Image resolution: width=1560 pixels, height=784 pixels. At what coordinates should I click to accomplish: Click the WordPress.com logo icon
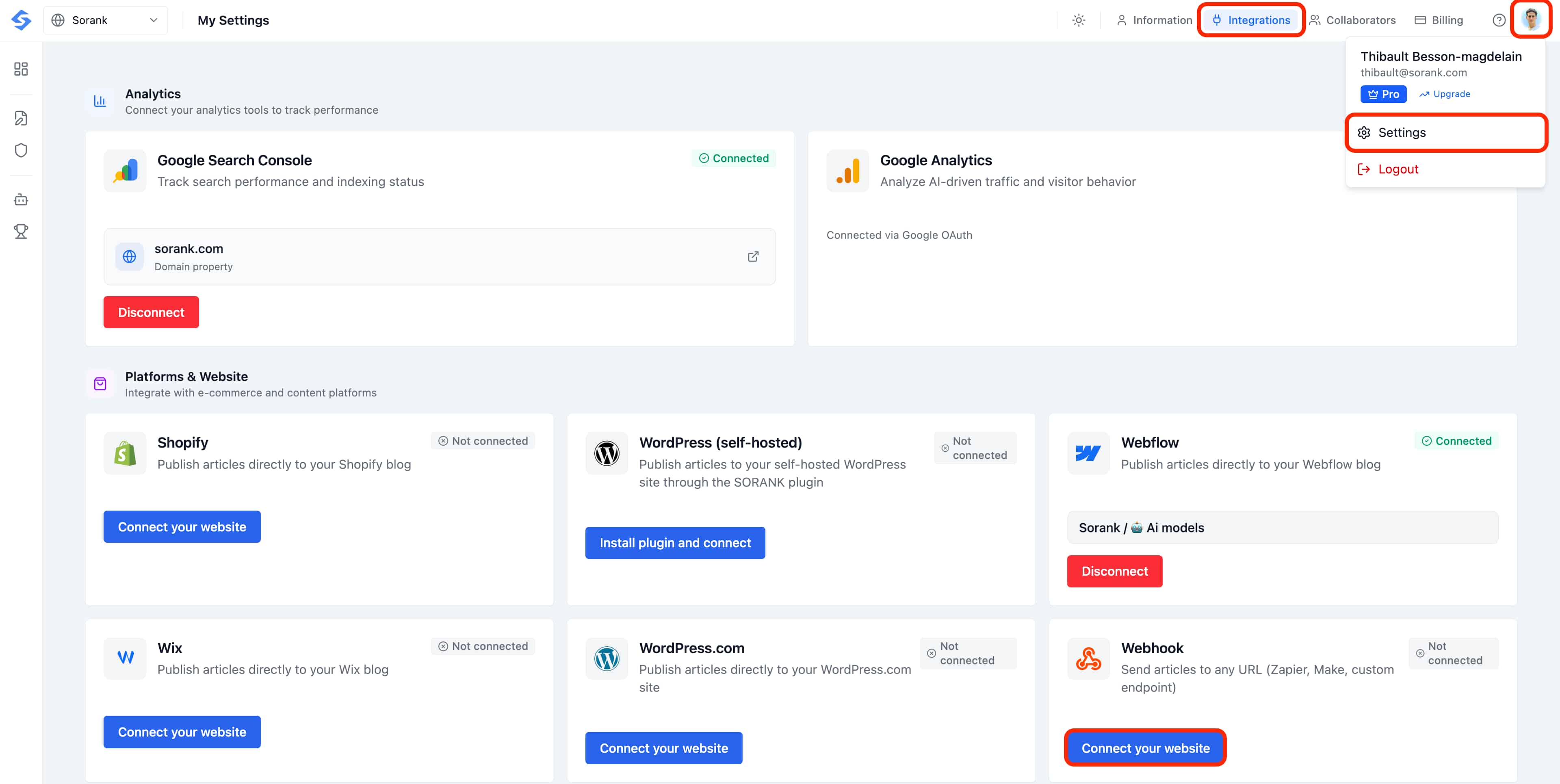[x=606, y=658]
